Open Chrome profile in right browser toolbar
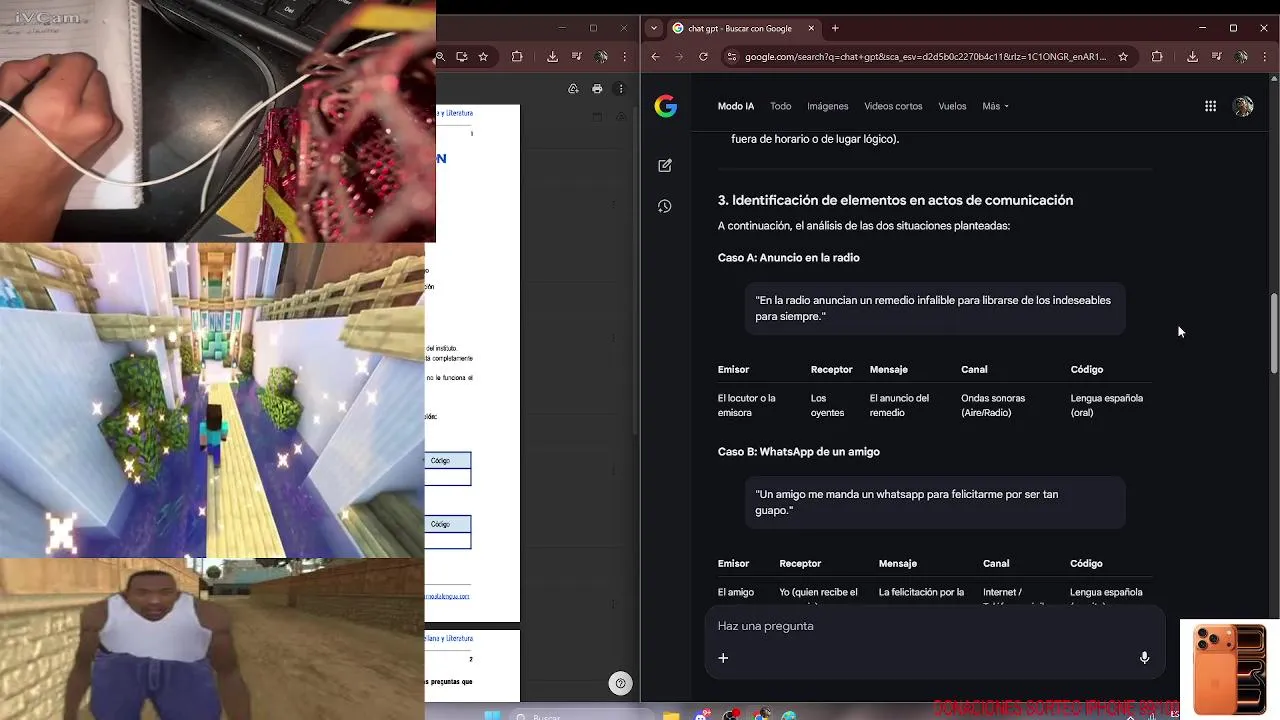This screenshot has height=720, width=1280. click(x=1239, y=57)
